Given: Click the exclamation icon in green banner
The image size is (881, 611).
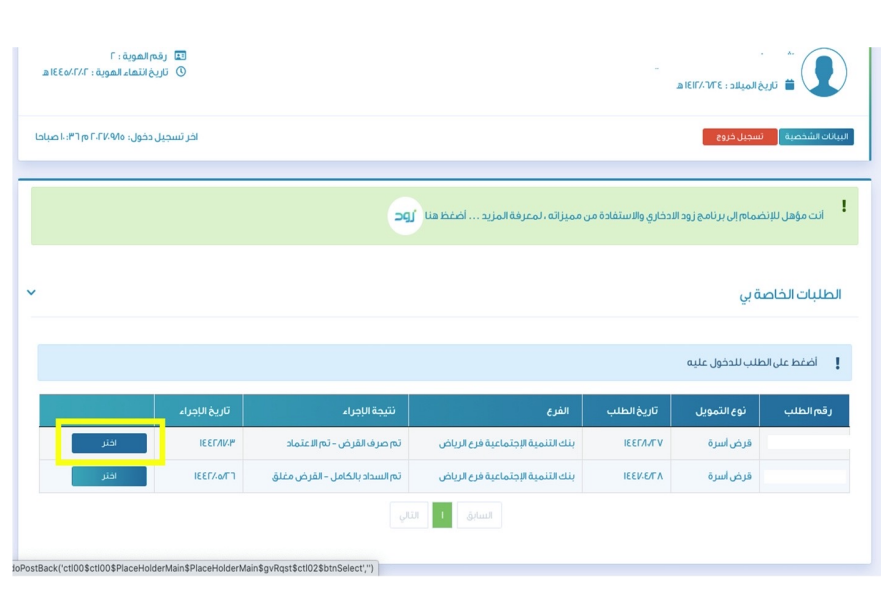Looking at the screenshot, I should click(x=843, y=206).
